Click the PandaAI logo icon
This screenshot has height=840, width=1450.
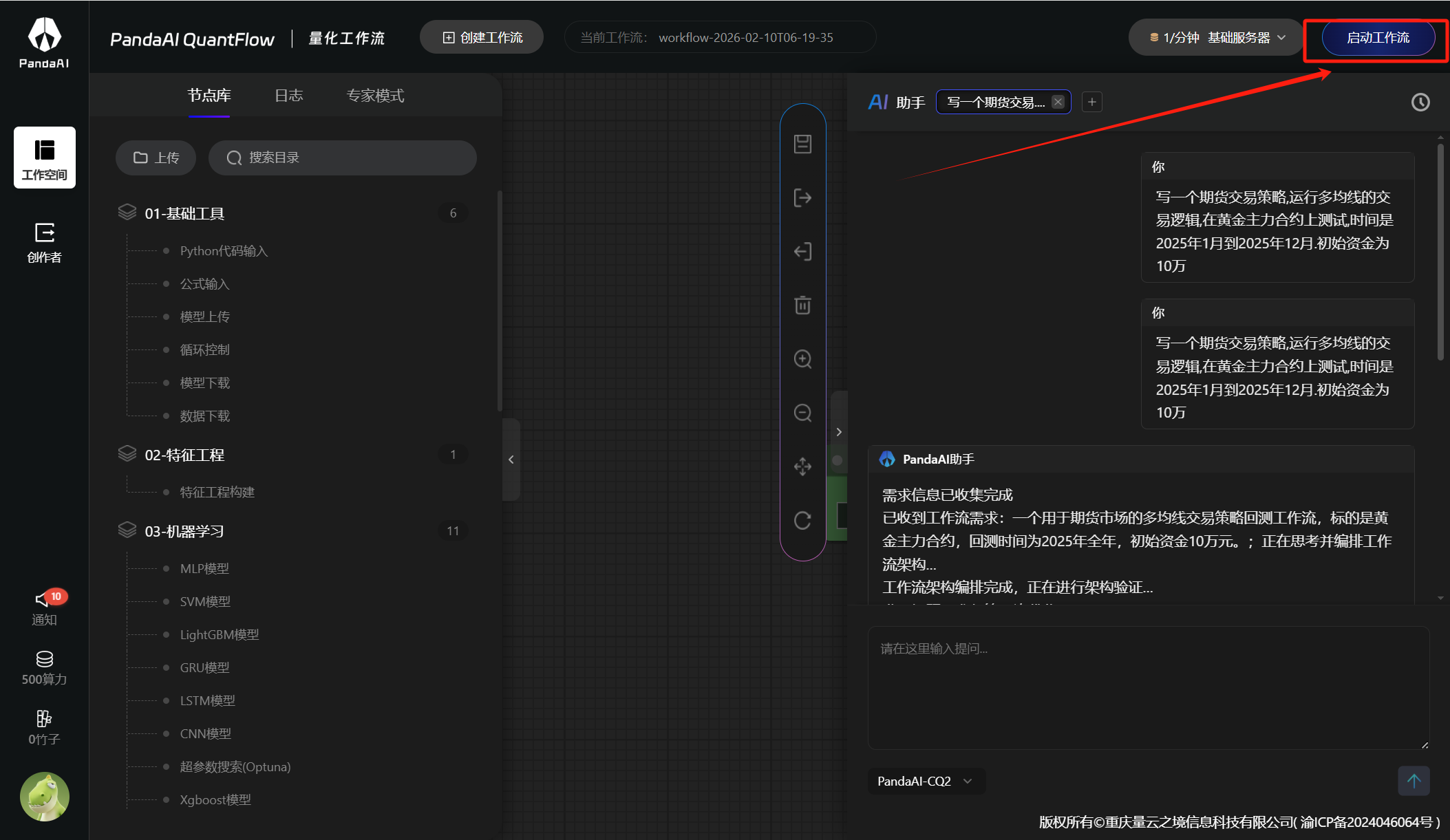(44, 42)
